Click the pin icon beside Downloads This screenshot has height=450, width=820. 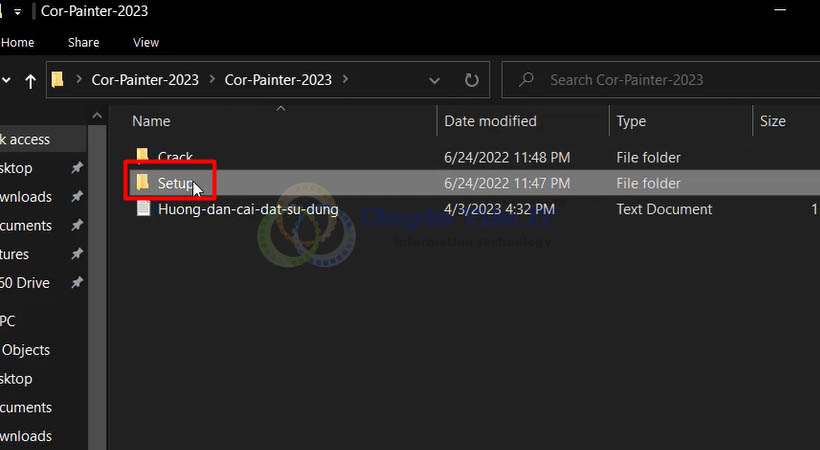(77, 197)
